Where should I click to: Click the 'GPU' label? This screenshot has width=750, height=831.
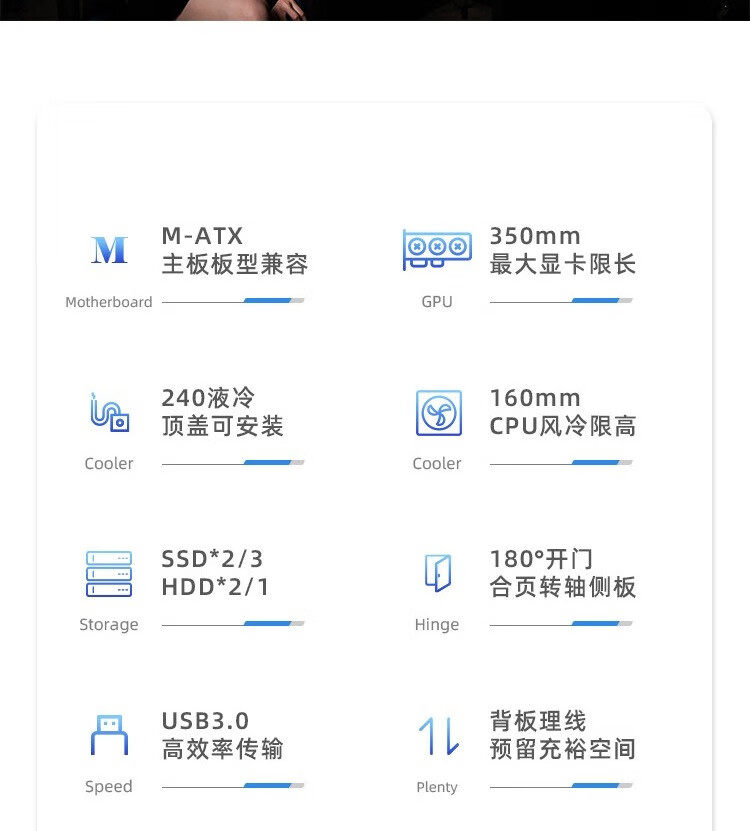point(437,302)
